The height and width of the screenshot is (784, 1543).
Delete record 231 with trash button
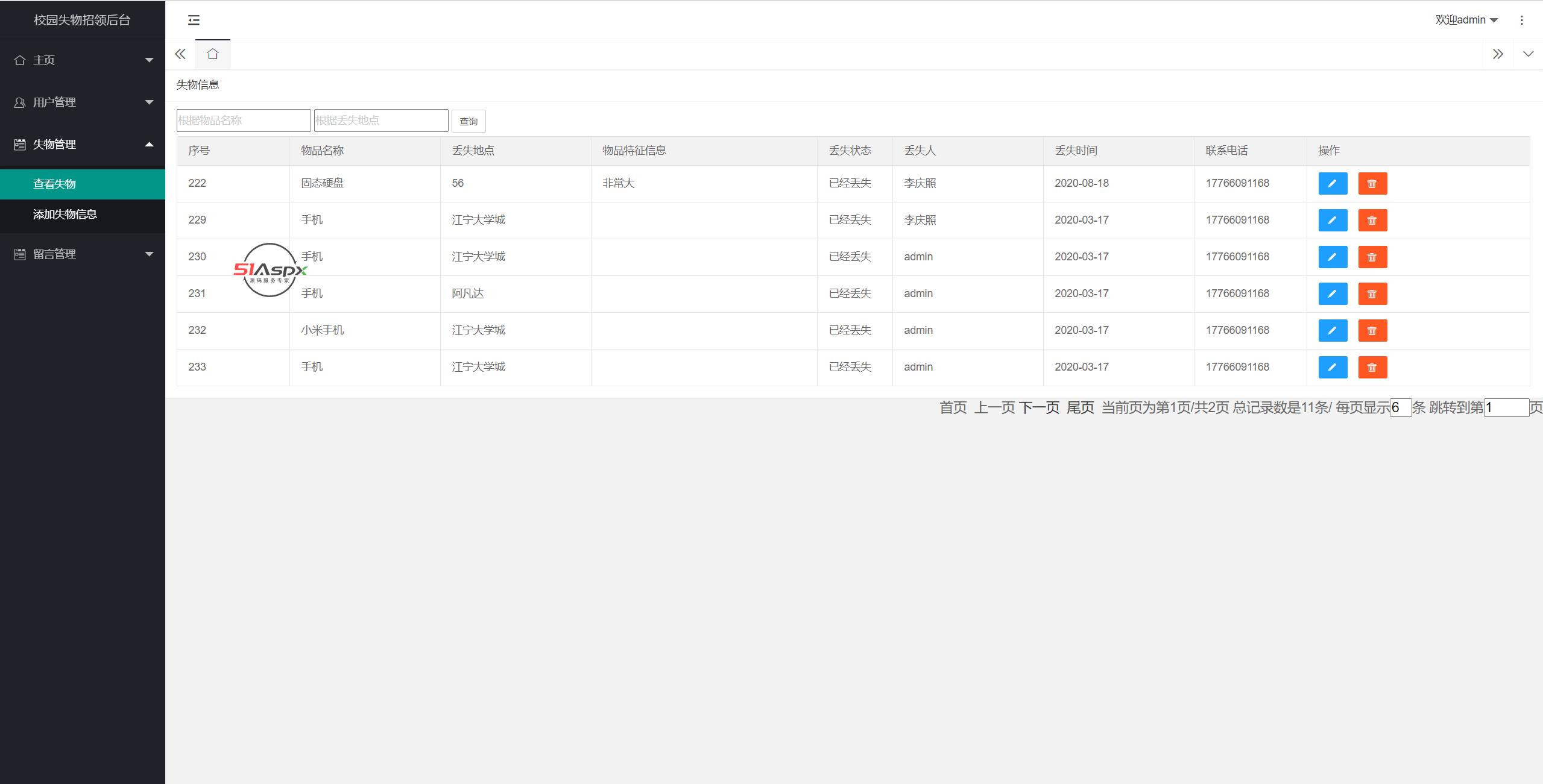pos(1372,293)
